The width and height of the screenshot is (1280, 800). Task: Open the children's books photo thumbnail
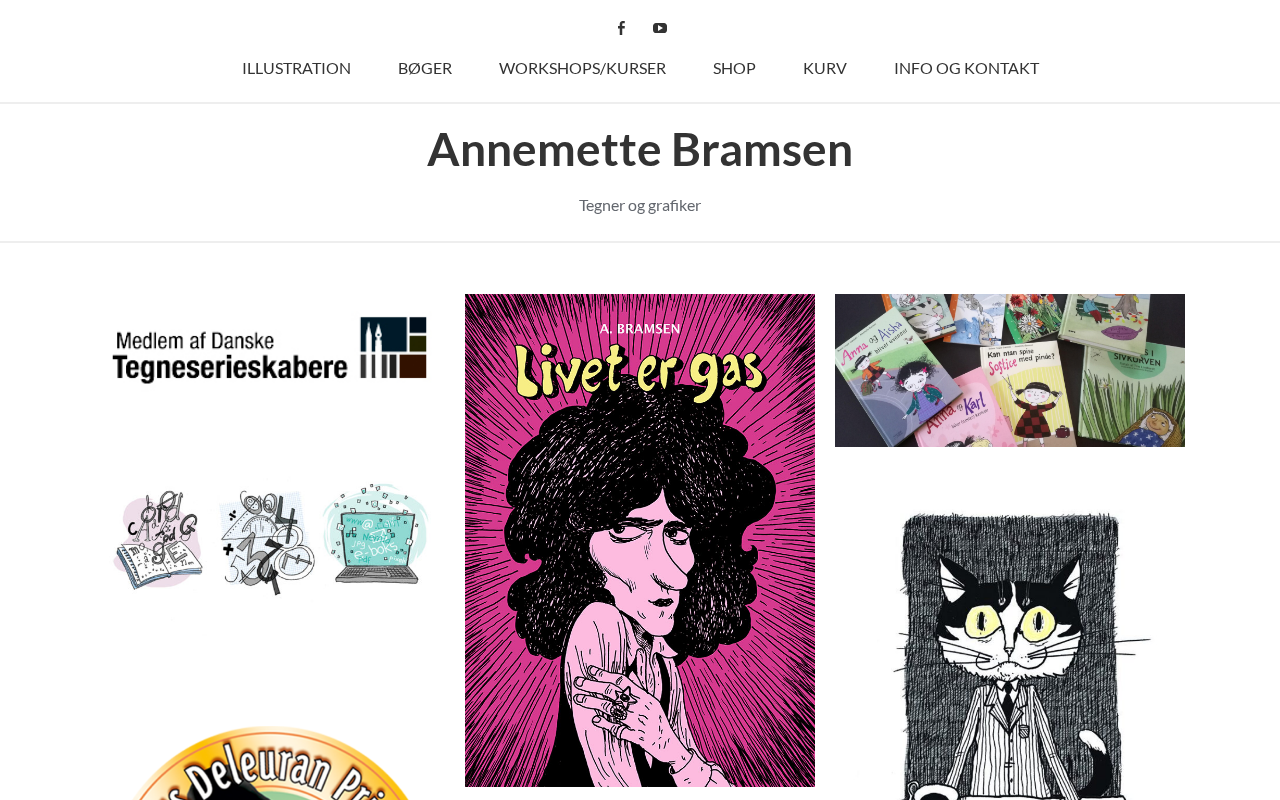click(1010, 370)
